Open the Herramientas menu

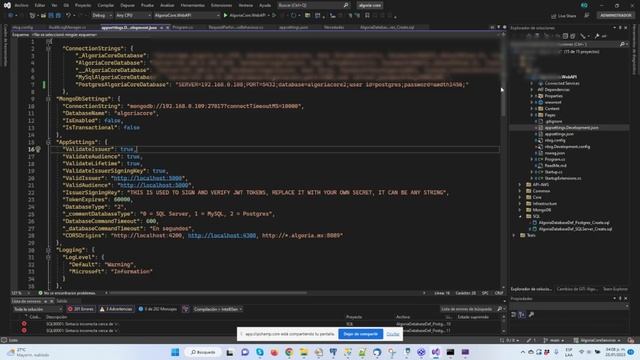(192, 5)
